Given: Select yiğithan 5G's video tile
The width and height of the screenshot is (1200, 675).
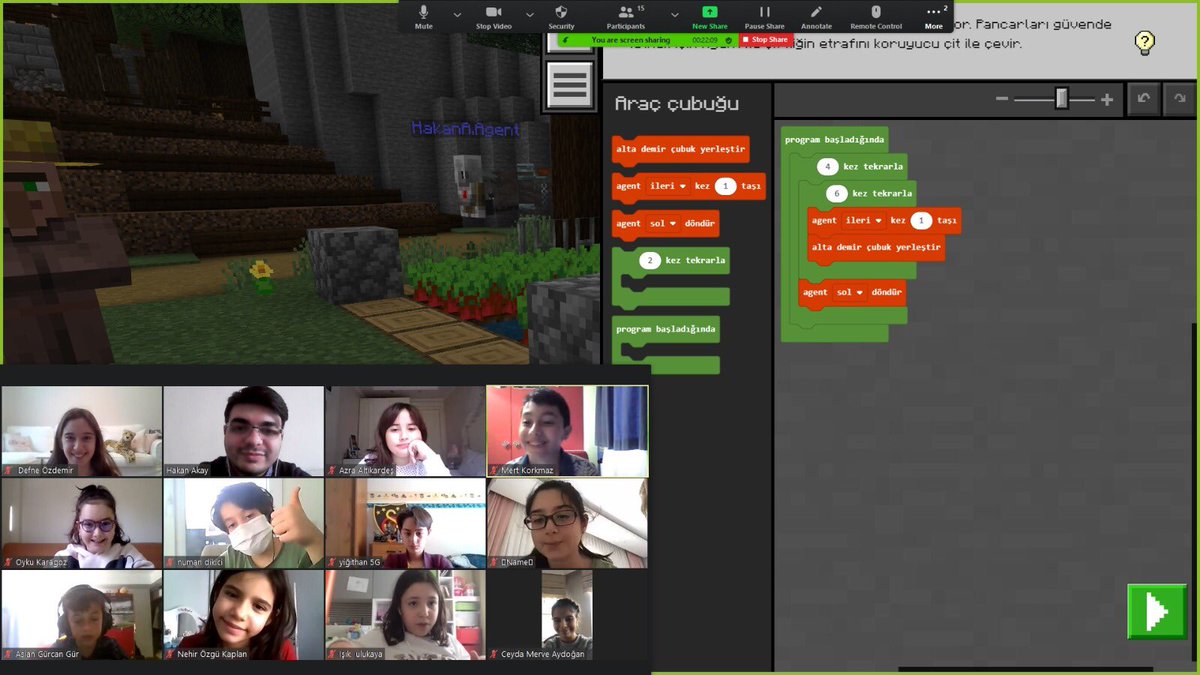Looking at the screenshot, I should click(405, 523).
